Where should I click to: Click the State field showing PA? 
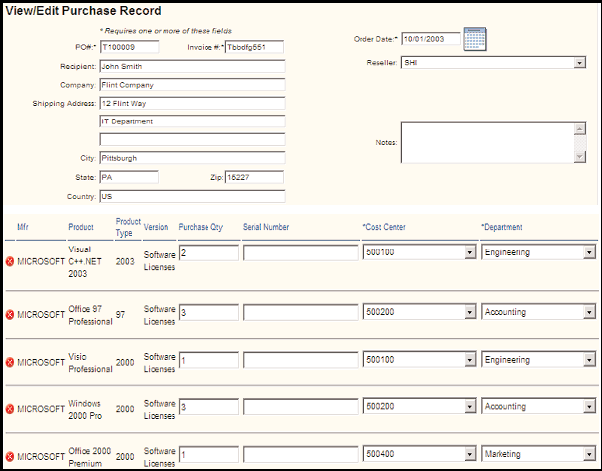(x=129, y=177)
